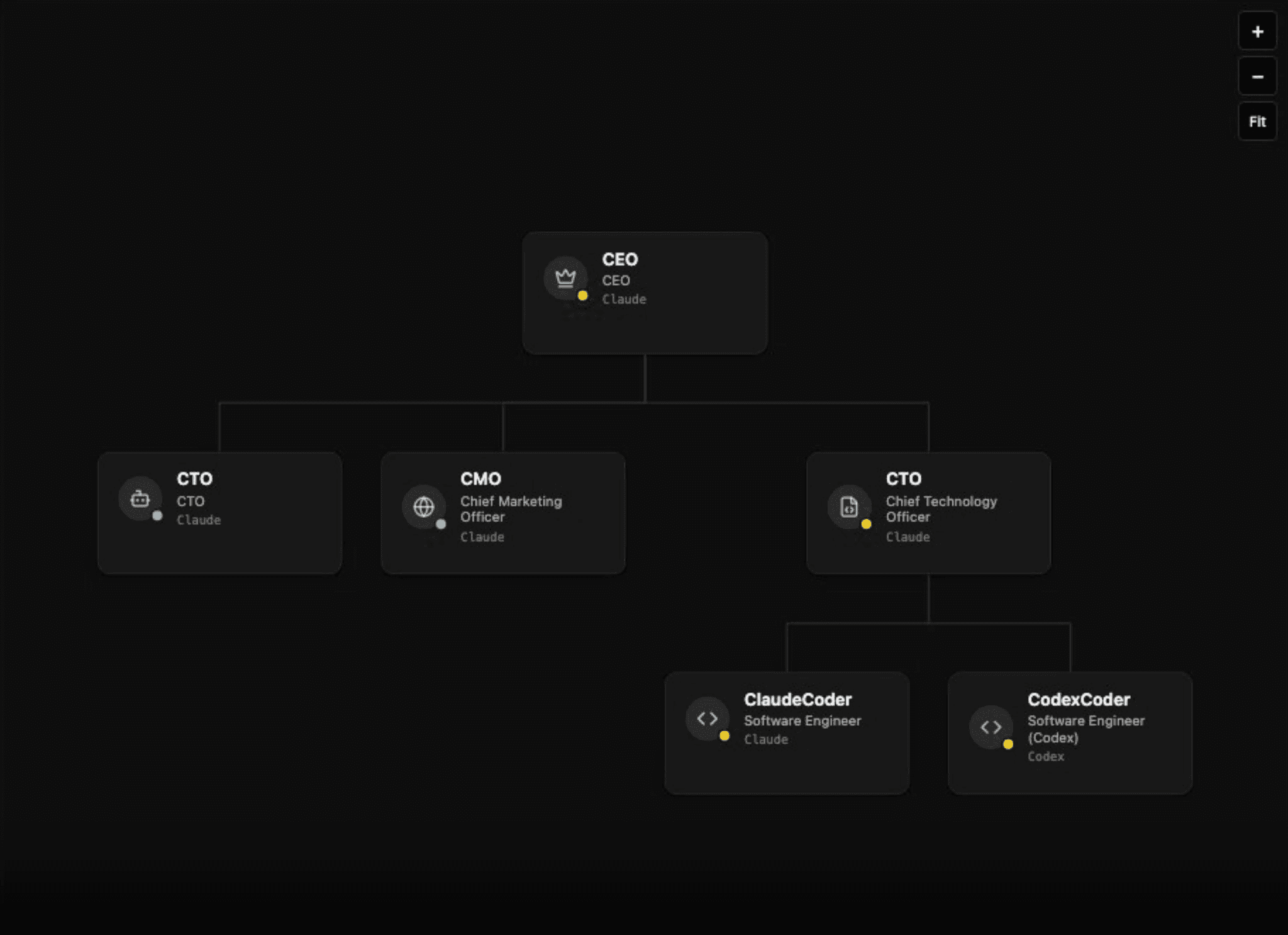Open the CMO Chief Marketing Officer card

[502, 512]
